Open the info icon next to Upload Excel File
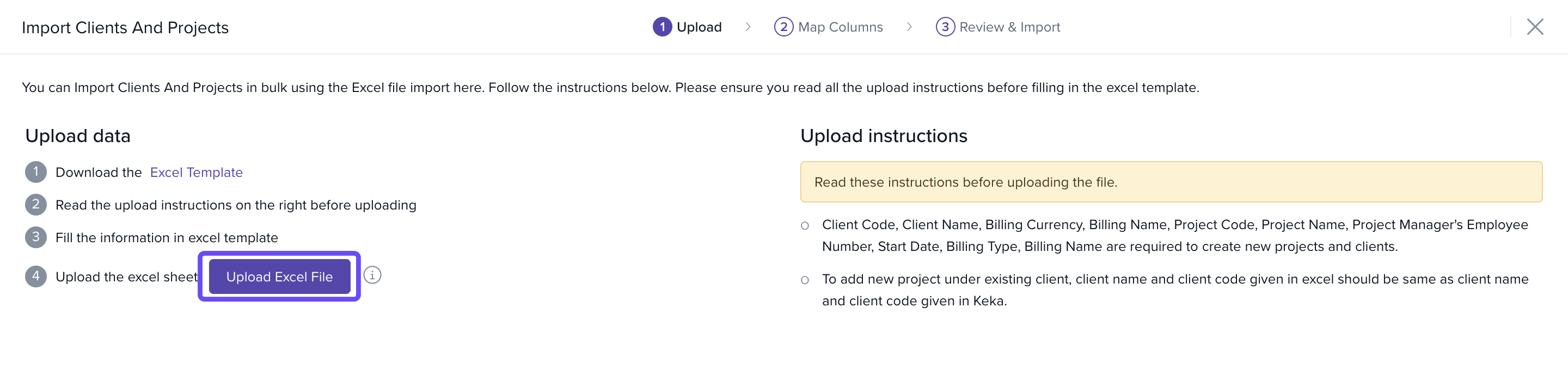The height and width of the screenshot is (375, 1568). (372, 275)
